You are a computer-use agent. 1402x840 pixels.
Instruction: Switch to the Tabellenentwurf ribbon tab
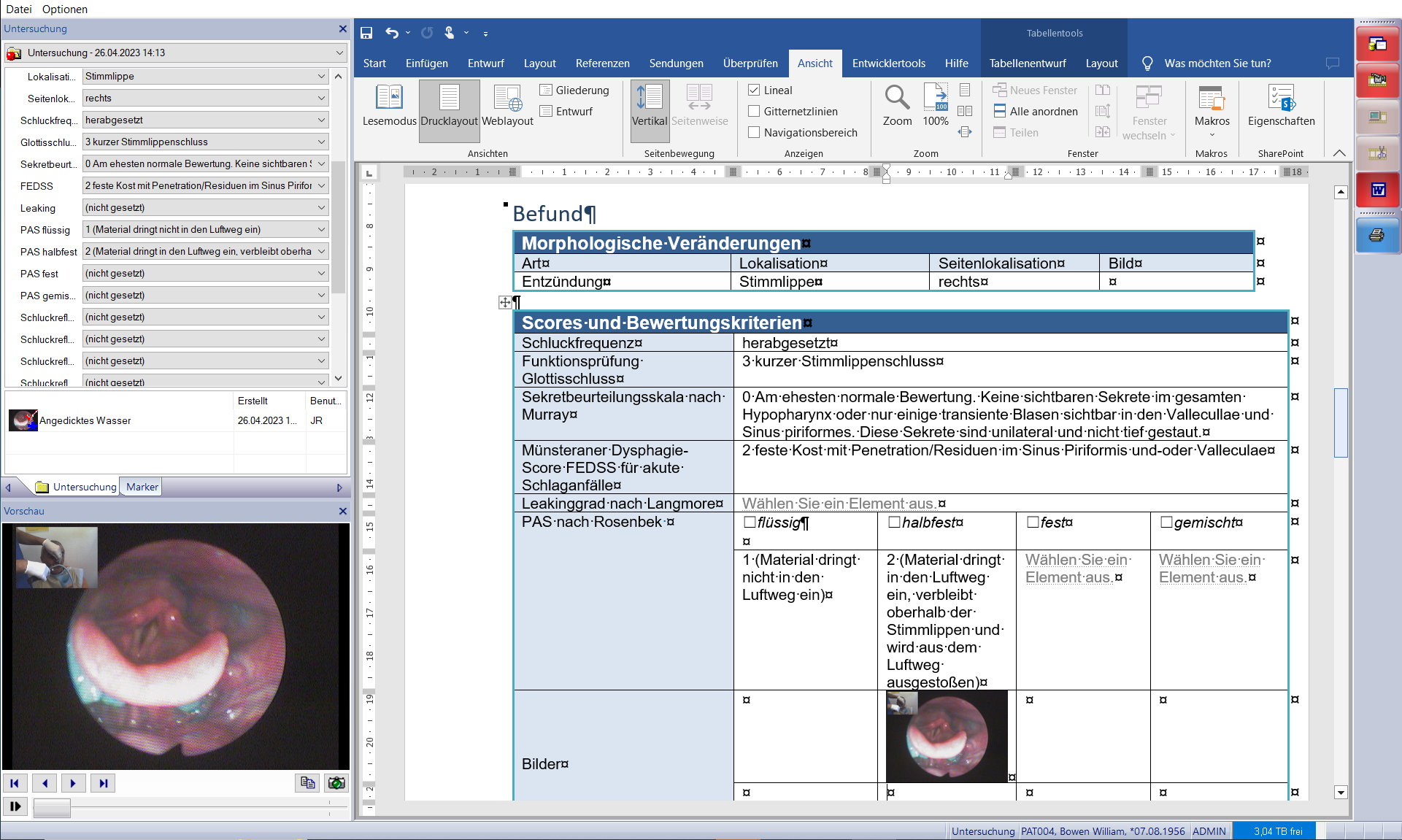click(1027, 63)
